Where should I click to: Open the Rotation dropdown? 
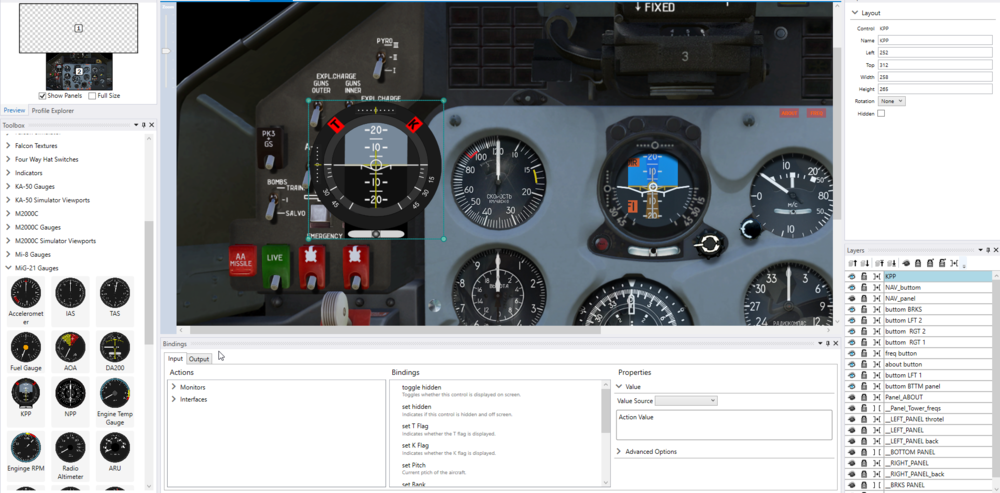(x=892, y=101)
